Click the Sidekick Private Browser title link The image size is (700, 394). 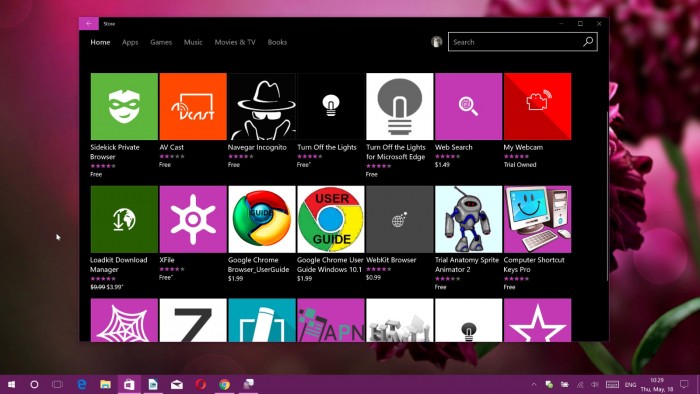[115, 152]
